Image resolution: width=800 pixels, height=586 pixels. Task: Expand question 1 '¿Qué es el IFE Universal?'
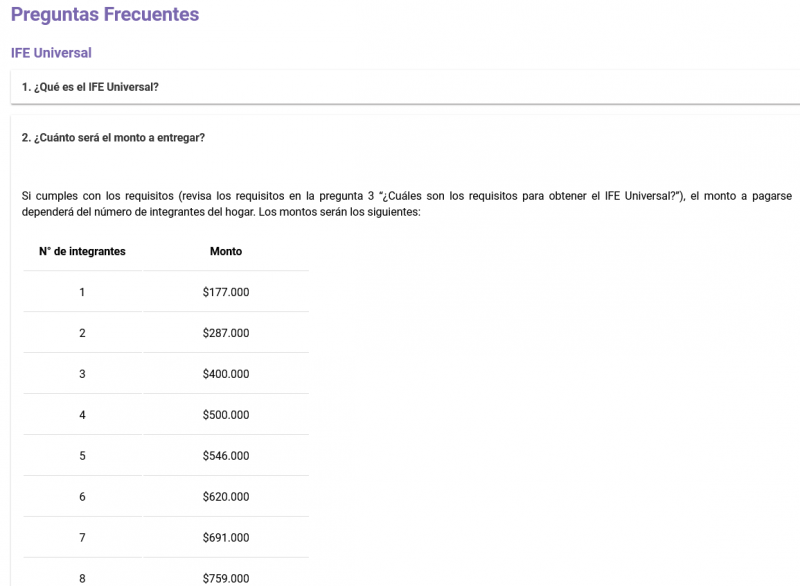coord(90,87)
